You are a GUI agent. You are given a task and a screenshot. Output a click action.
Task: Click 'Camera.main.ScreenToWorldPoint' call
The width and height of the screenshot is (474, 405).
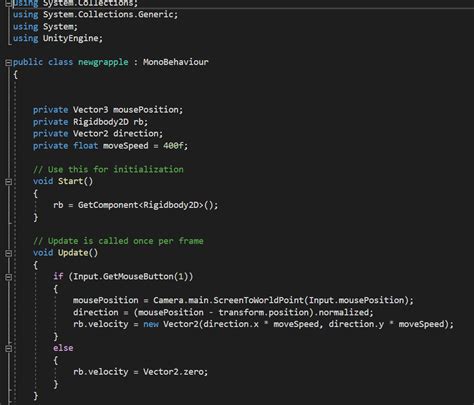228,300
